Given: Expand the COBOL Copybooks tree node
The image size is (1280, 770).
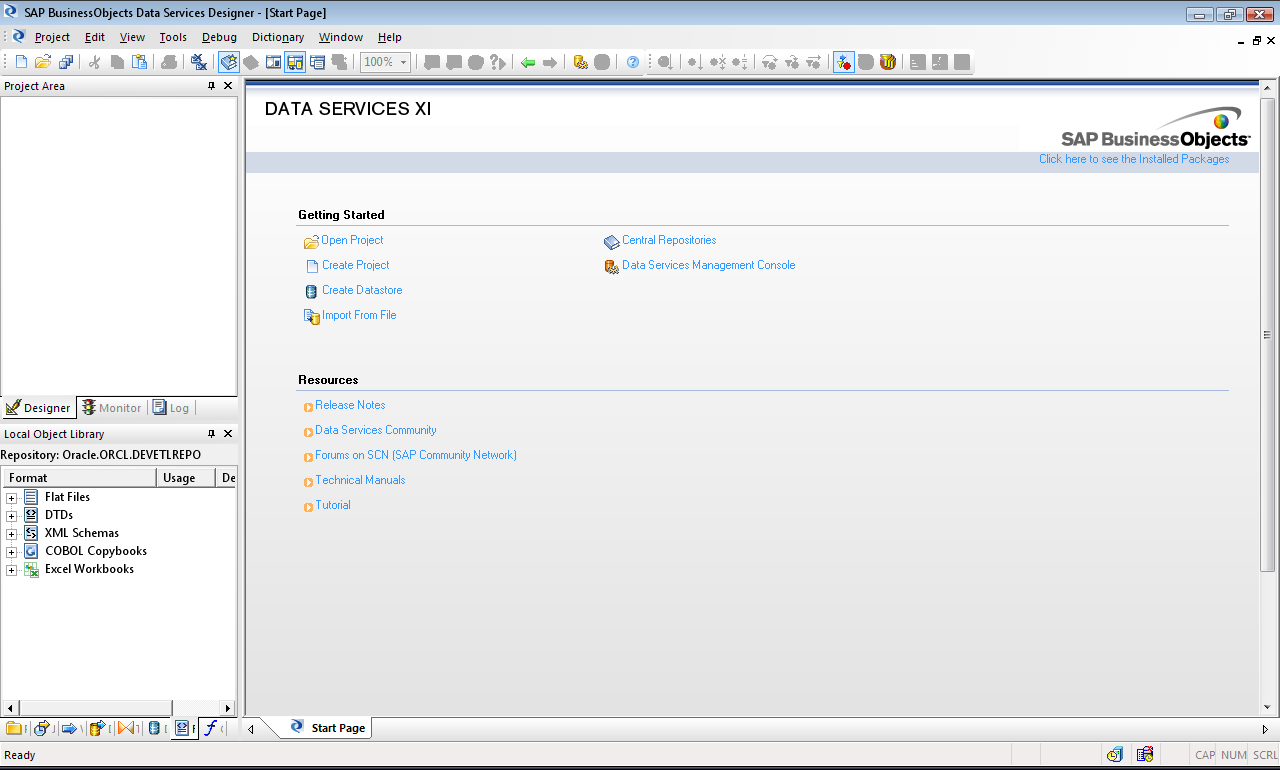Looking at the screenshot, I should click(12, 552).
